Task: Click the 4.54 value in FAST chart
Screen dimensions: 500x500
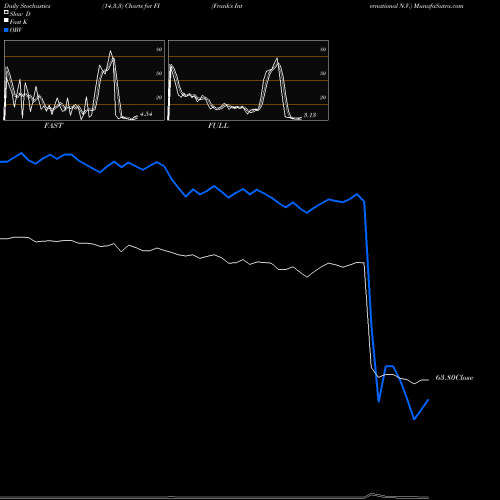Action: [x=146, y=114]
